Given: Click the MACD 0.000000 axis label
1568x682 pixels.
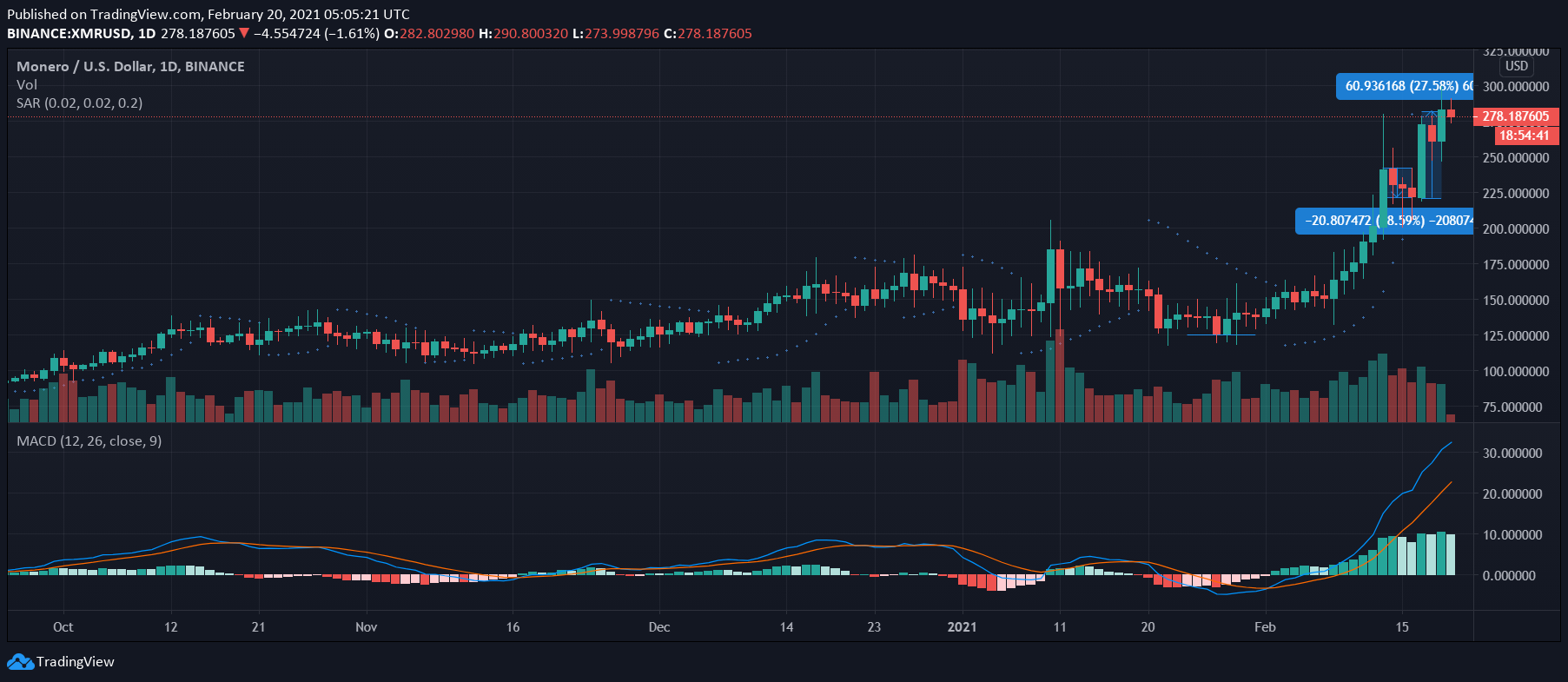Looking at the screenshot, I should click(x=1509, y=576).
